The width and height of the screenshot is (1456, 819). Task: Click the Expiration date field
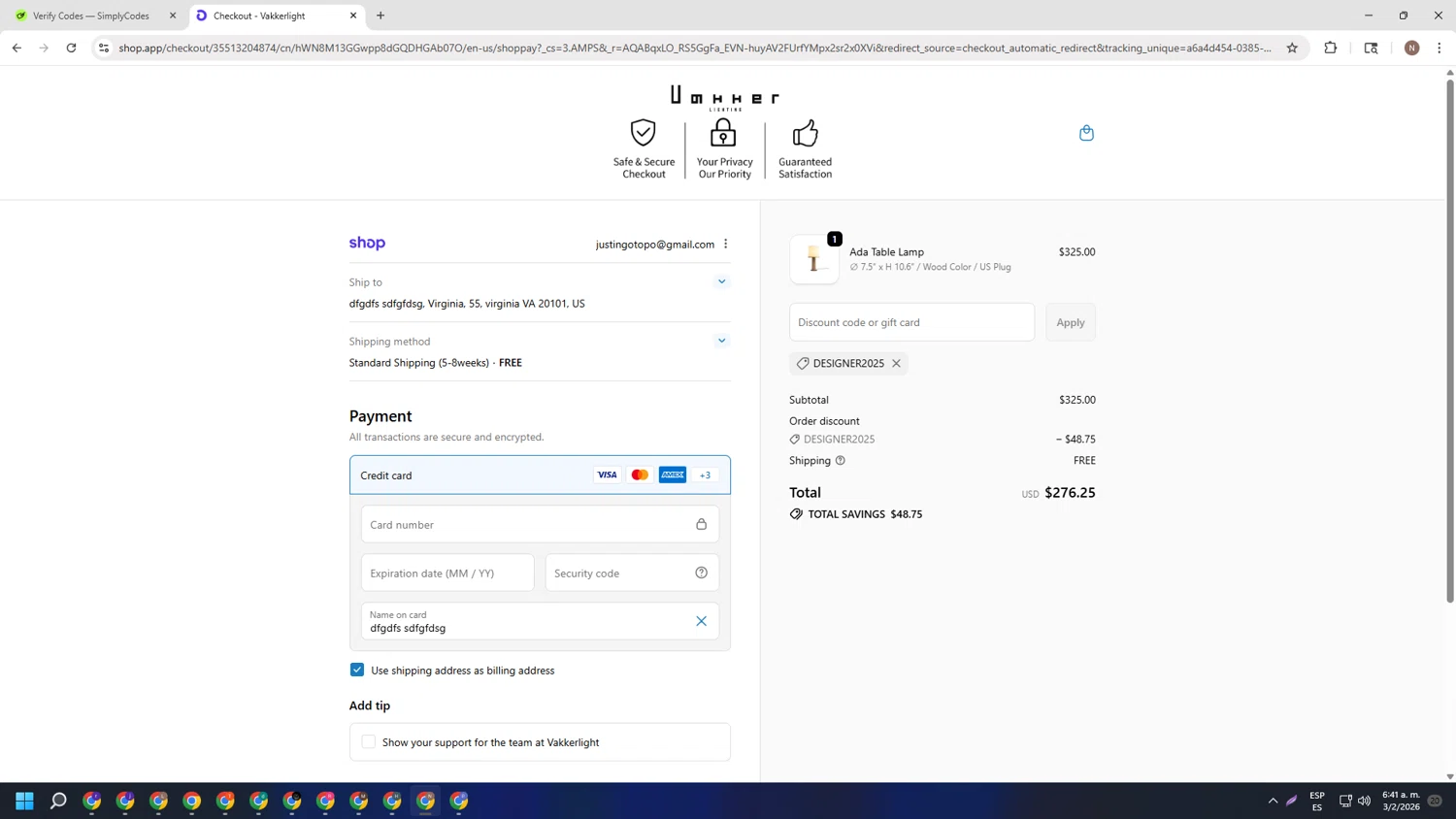pos(447,573)
